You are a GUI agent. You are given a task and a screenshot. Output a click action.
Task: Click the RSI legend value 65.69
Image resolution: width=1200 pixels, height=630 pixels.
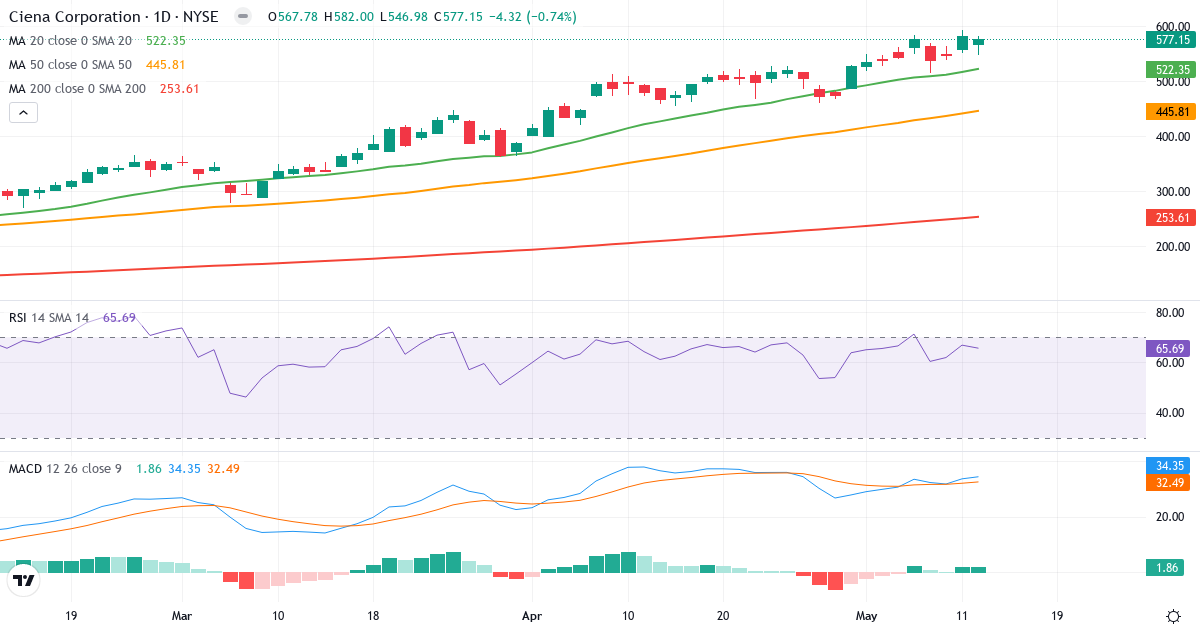click(119, 318)
